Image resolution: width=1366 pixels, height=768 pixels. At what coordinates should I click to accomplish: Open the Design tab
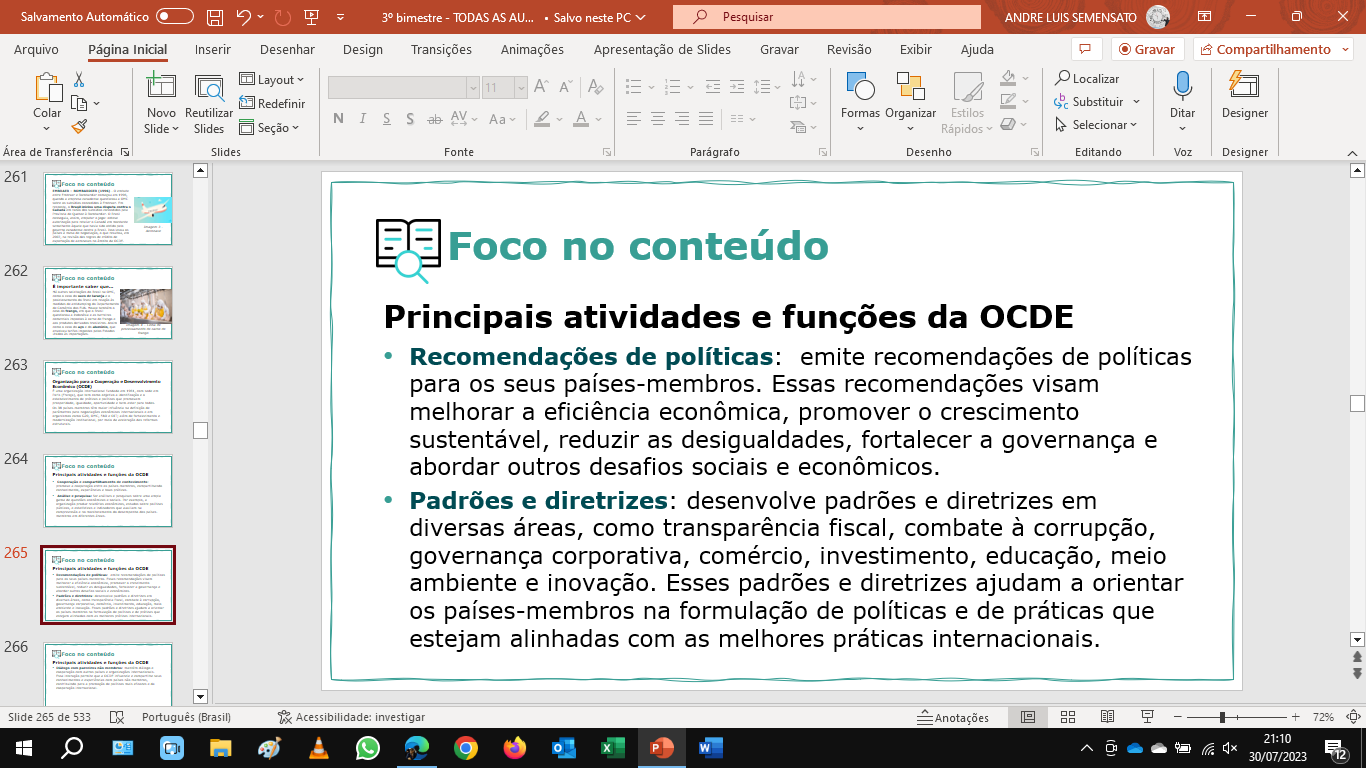click(362, 49)
